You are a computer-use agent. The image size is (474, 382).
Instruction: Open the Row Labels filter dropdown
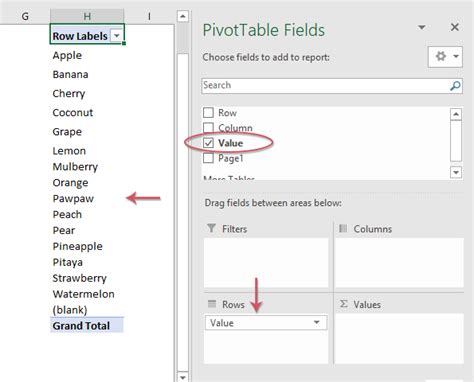[117, 35]
